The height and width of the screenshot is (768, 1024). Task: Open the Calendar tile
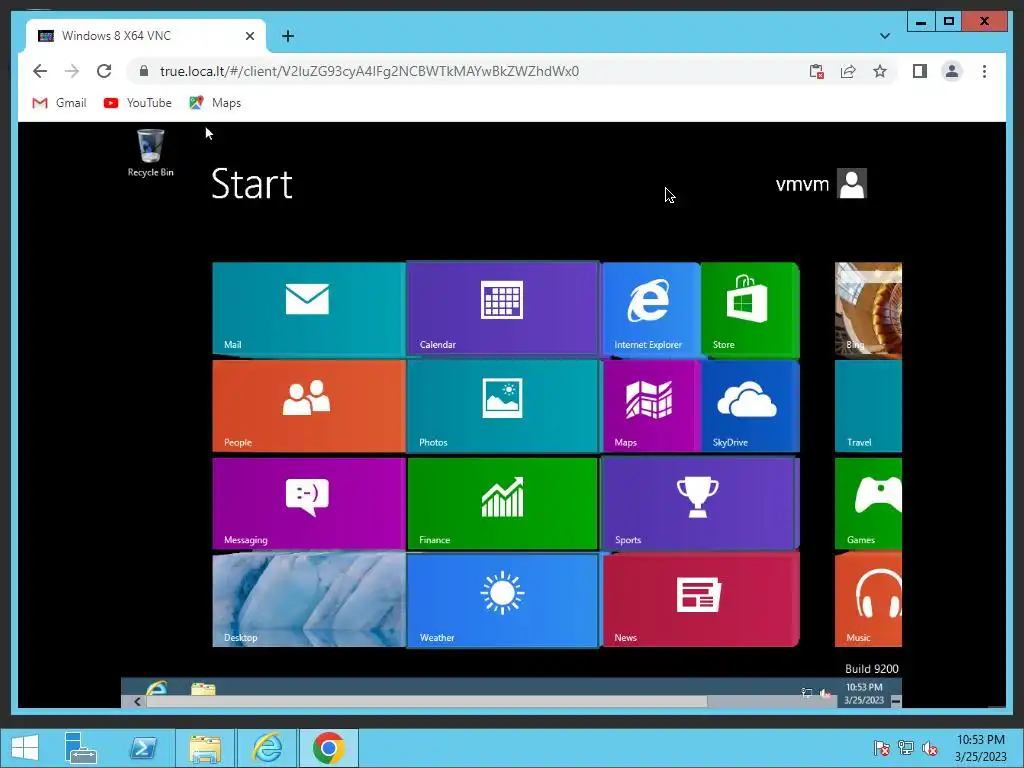coord(502,309)
